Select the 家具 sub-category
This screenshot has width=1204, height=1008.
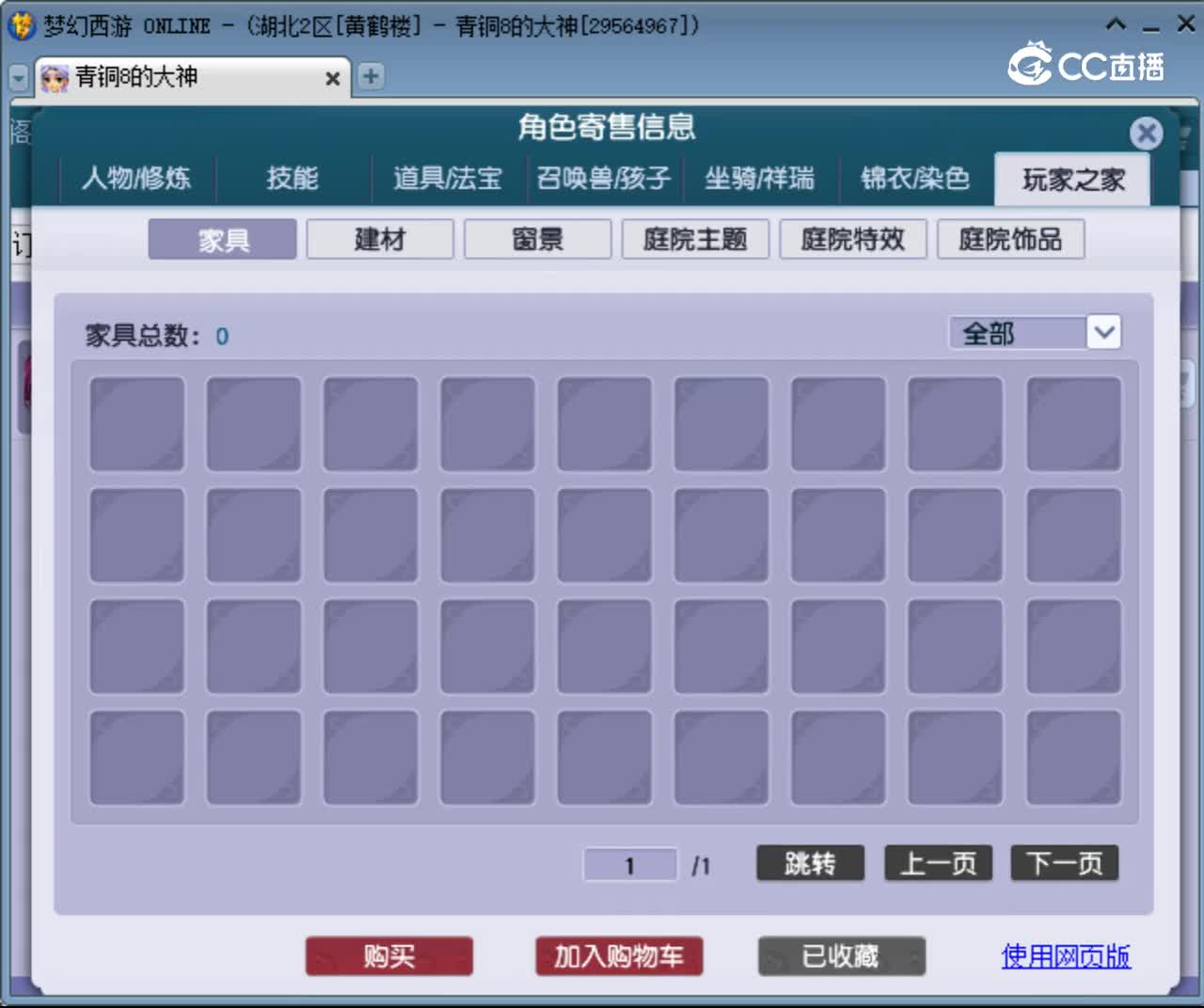(223, 240)
